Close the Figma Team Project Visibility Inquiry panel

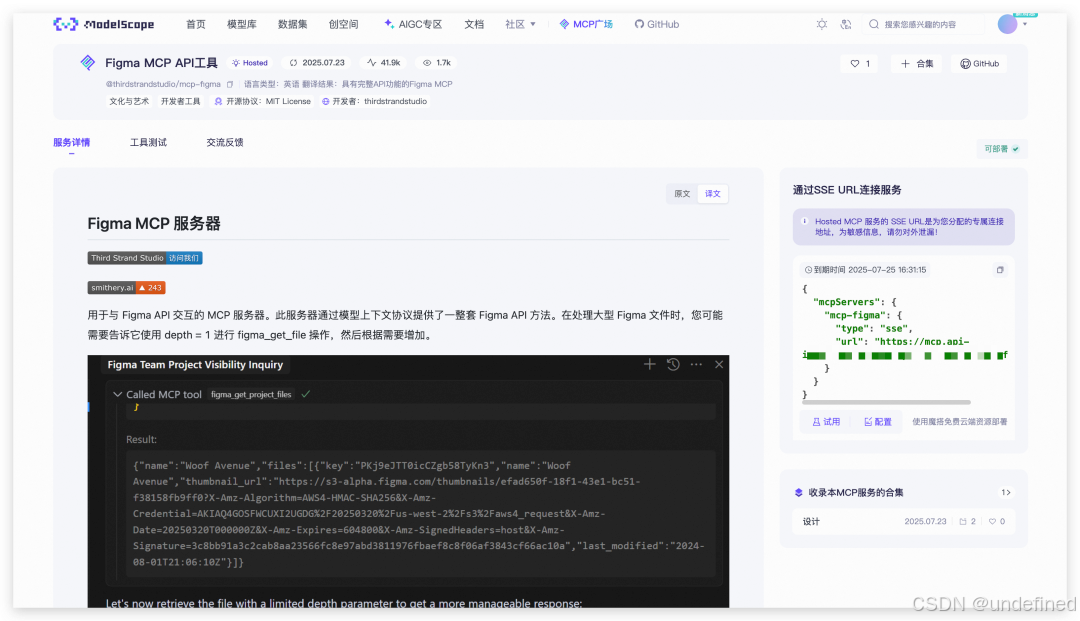(719, 364)
